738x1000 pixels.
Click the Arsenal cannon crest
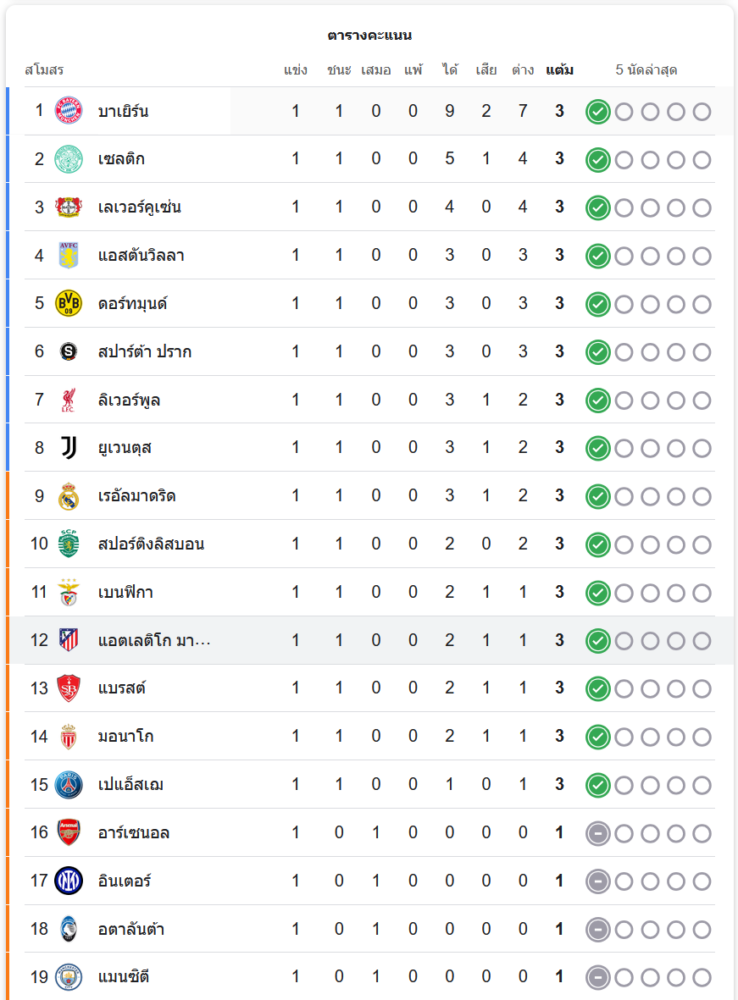pos(68,832)
